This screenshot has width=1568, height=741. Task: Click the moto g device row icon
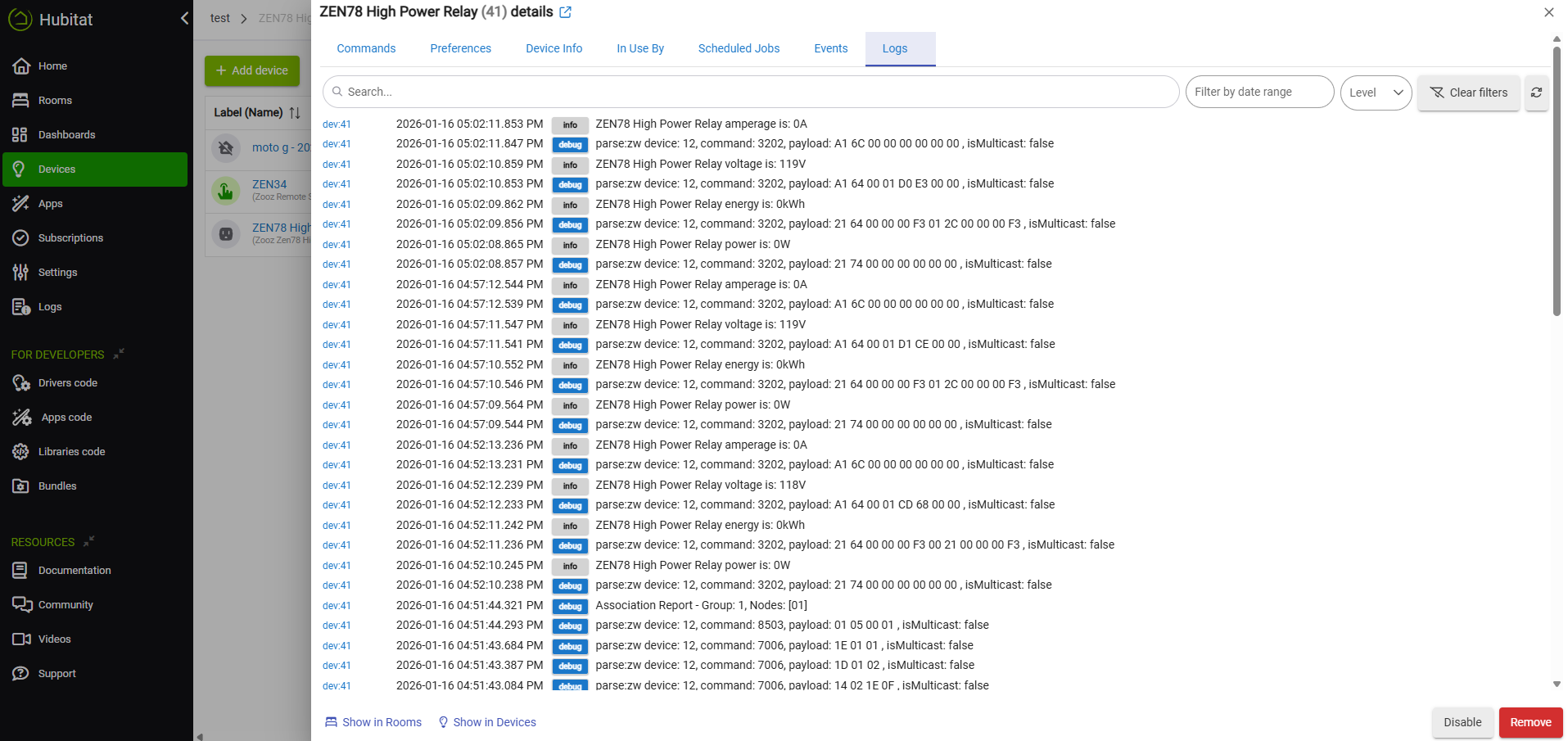pyautogui.click(x=226, y=148)
